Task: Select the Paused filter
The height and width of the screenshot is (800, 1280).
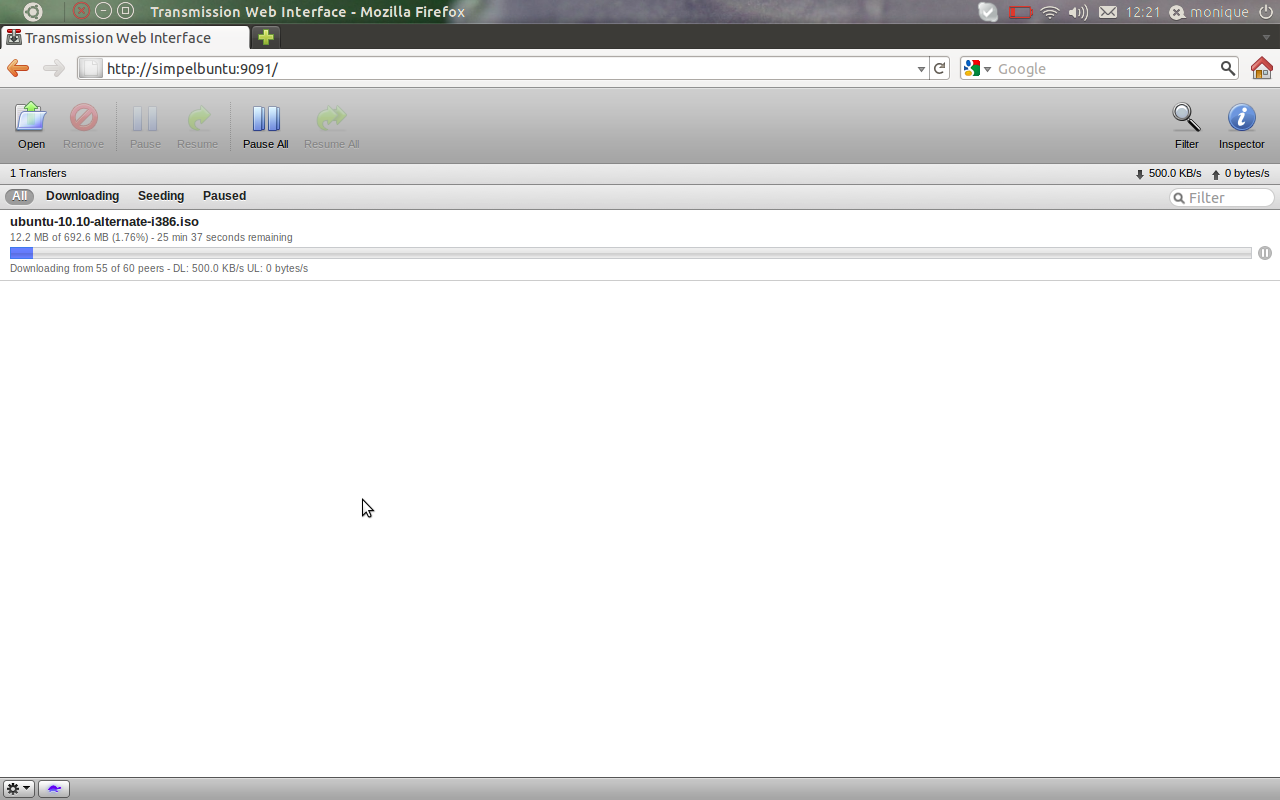Action: (224, 196)
